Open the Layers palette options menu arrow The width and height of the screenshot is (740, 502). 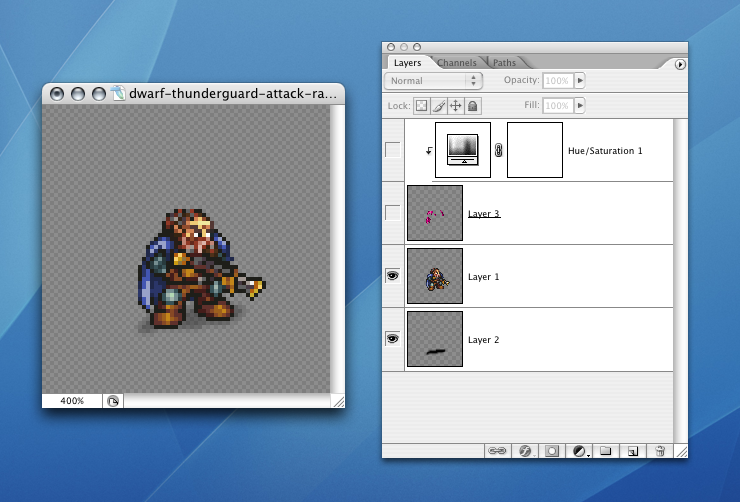point(680,64)
